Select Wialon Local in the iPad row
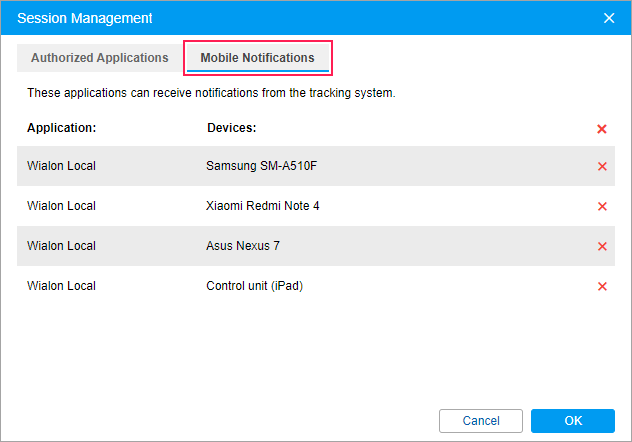 pyautogui.click(x=61, y=286)
